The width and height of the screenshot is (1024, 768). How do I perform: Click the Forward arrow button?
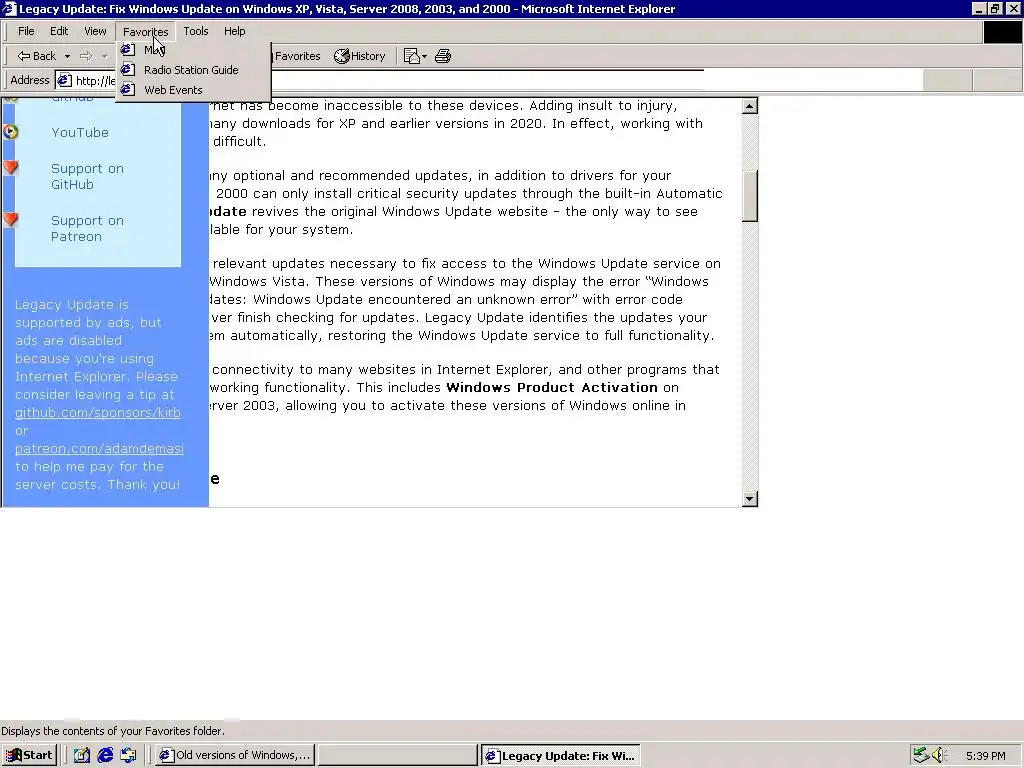pos(86,56)
